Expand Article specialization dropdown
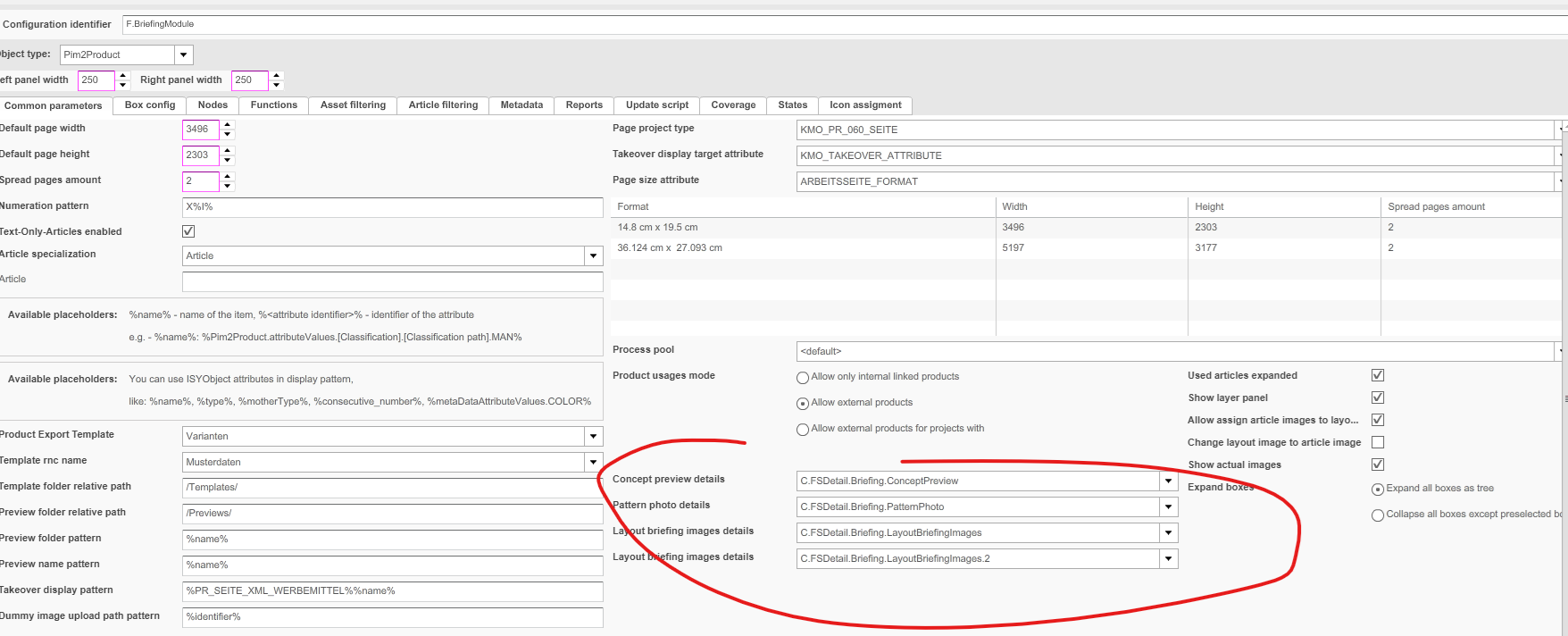 (593, 256)
